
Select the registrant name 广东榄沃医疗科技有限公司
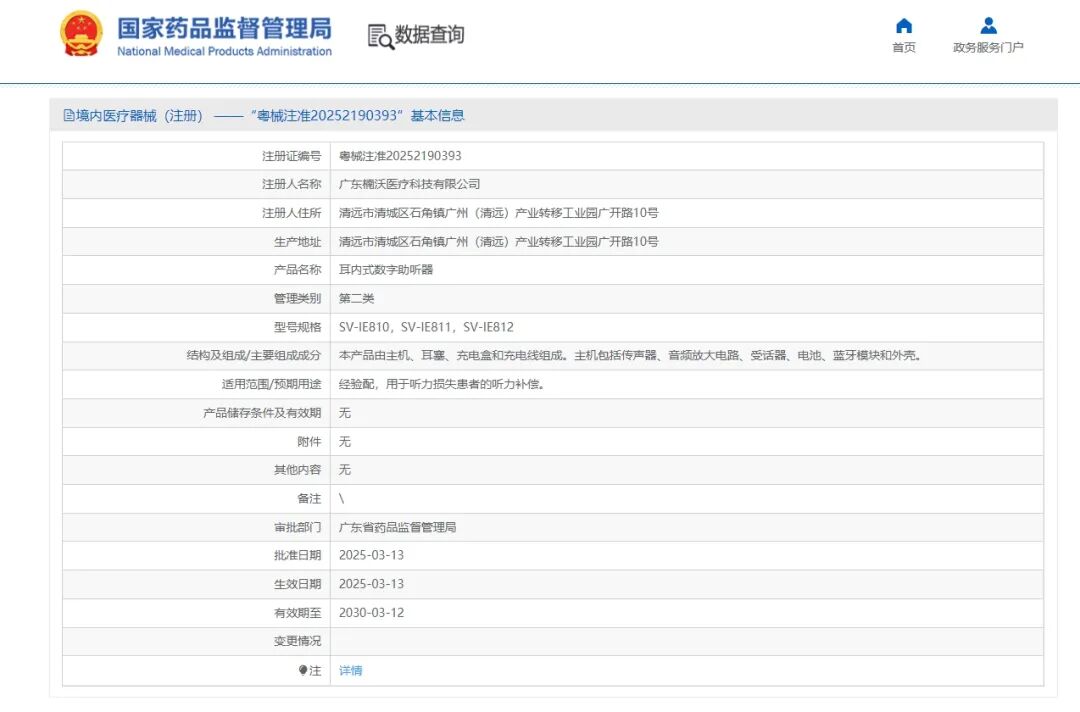click(x=409, y=184)
